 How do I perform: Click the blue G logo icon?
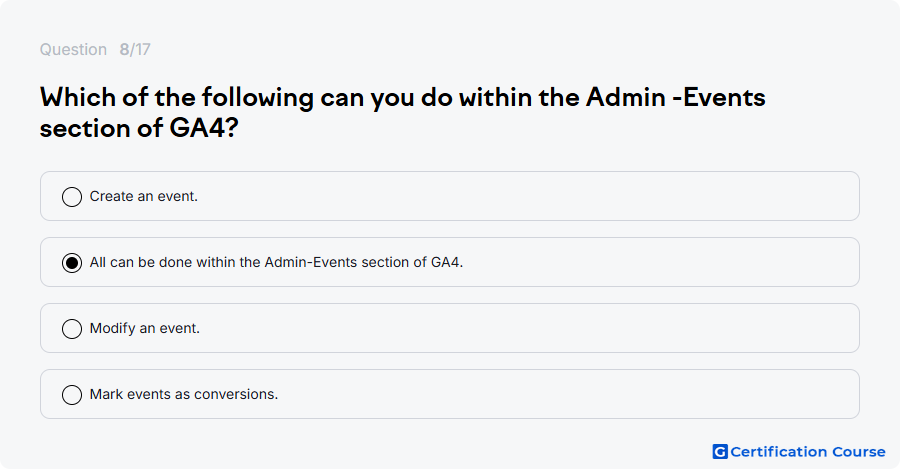[720, 452]
